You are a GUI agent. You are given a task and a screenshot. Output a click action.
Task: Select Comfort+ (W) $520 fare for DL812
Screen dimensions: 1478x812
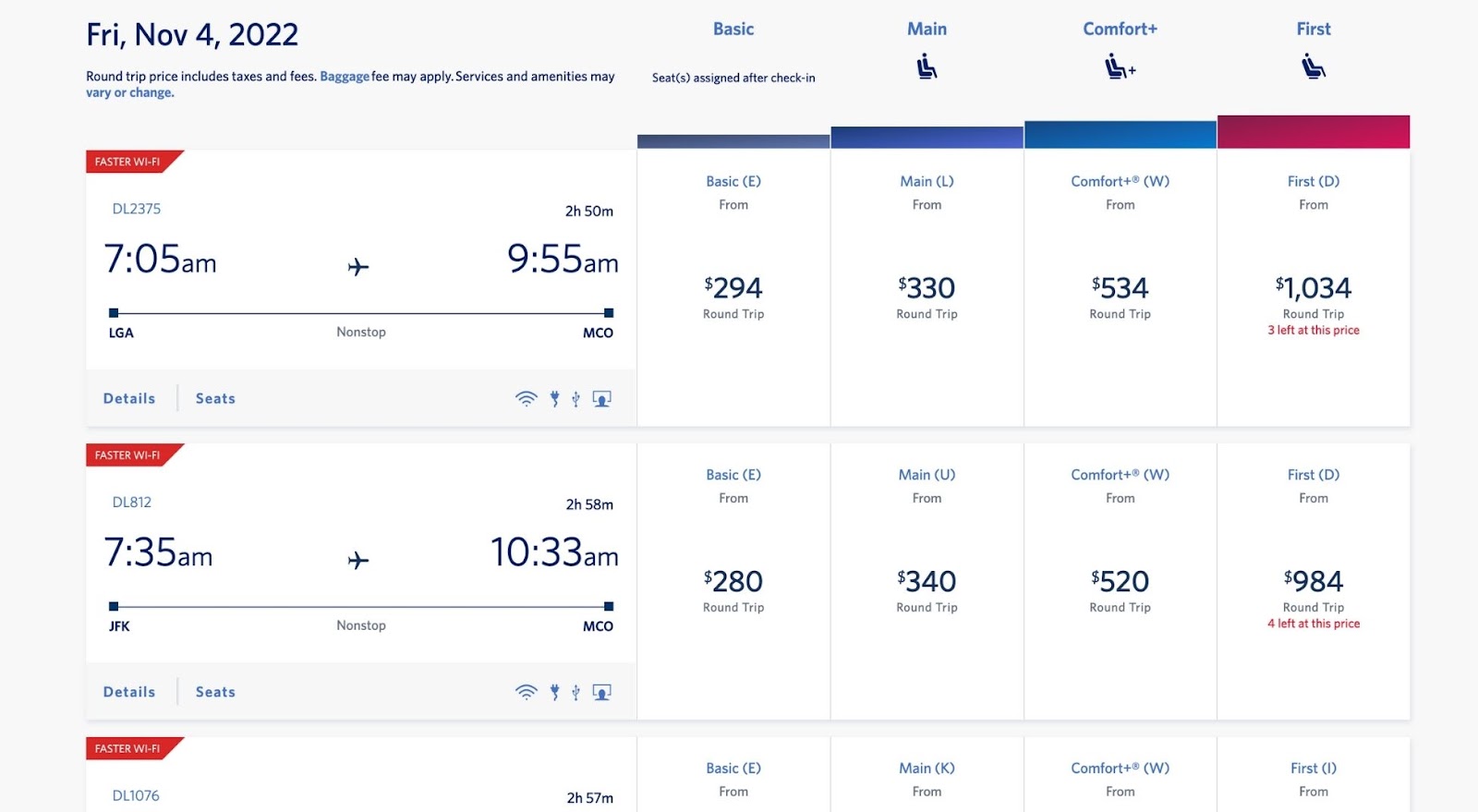click(1121, 581)
